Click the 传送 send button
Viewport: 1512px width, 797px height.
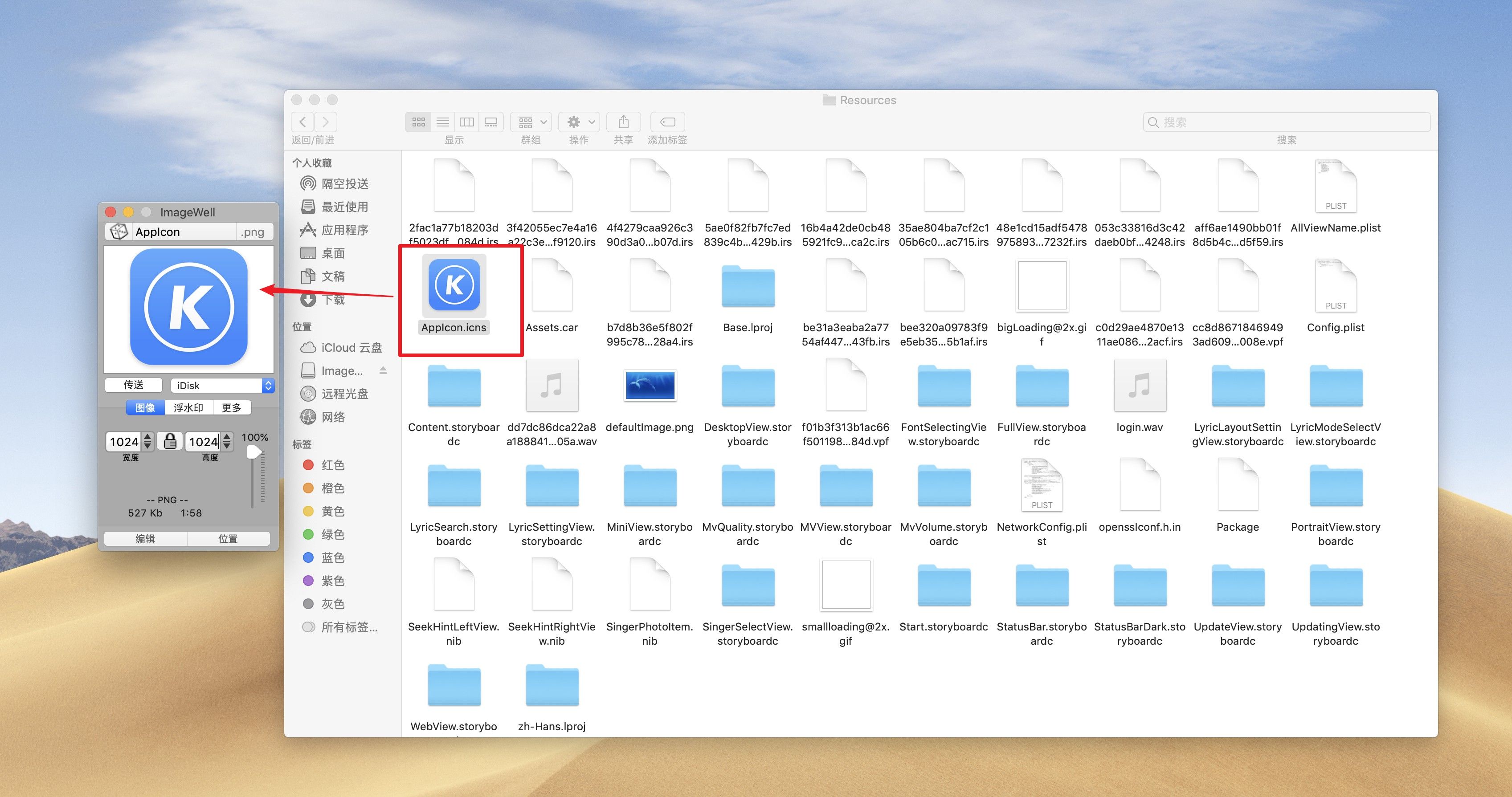(x=133, y=385)
